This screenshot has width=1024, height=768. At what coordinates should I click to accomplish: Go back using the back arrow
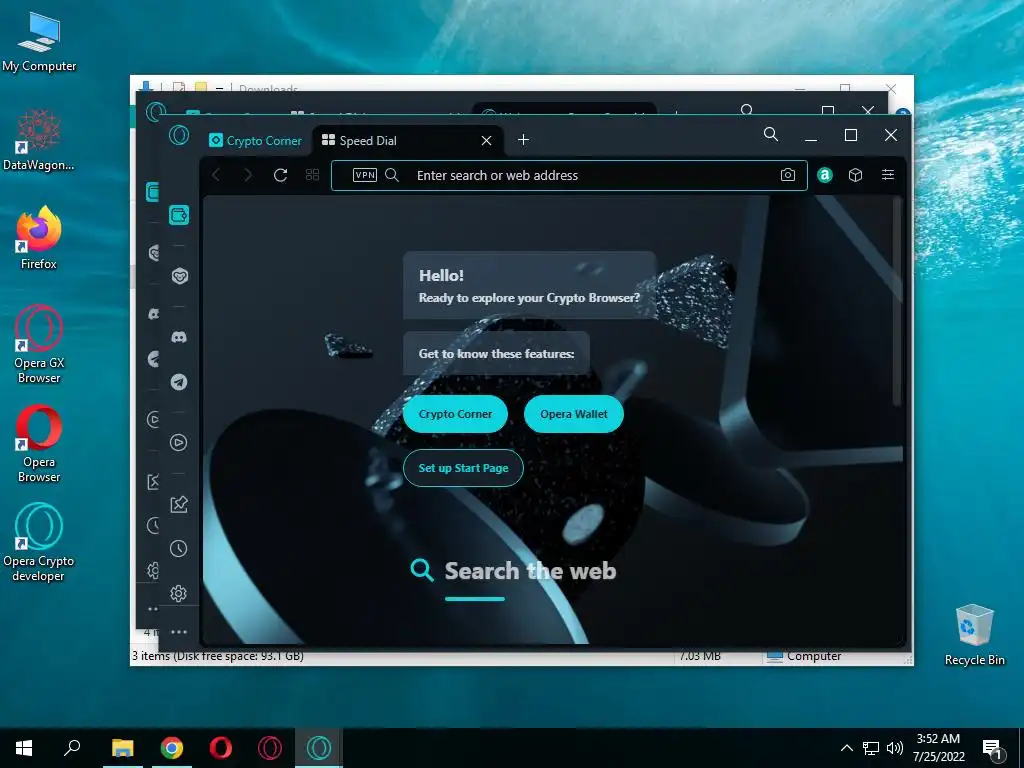pyautogui.click(x=216, y=175)
